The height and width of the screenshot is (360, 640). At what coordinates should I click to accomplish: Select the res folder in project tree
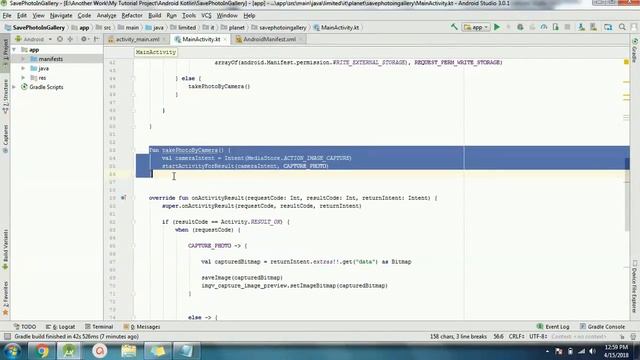(x=42, y=78)
